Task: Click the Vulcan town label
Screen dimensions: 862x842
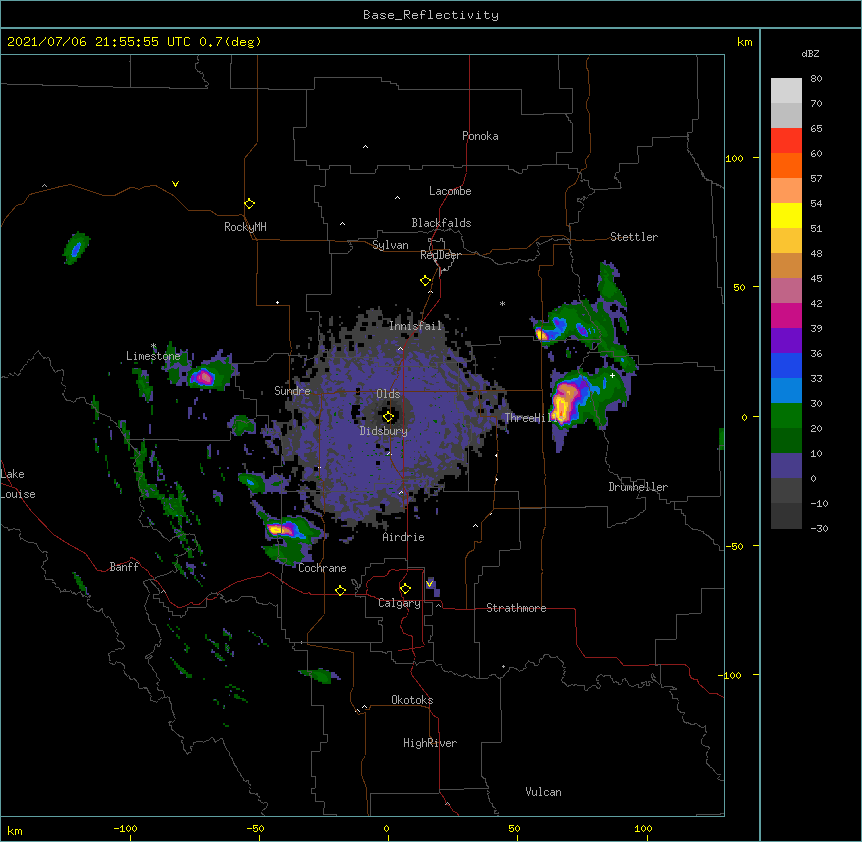Action: pyautogui.click(x=543, y=792)
